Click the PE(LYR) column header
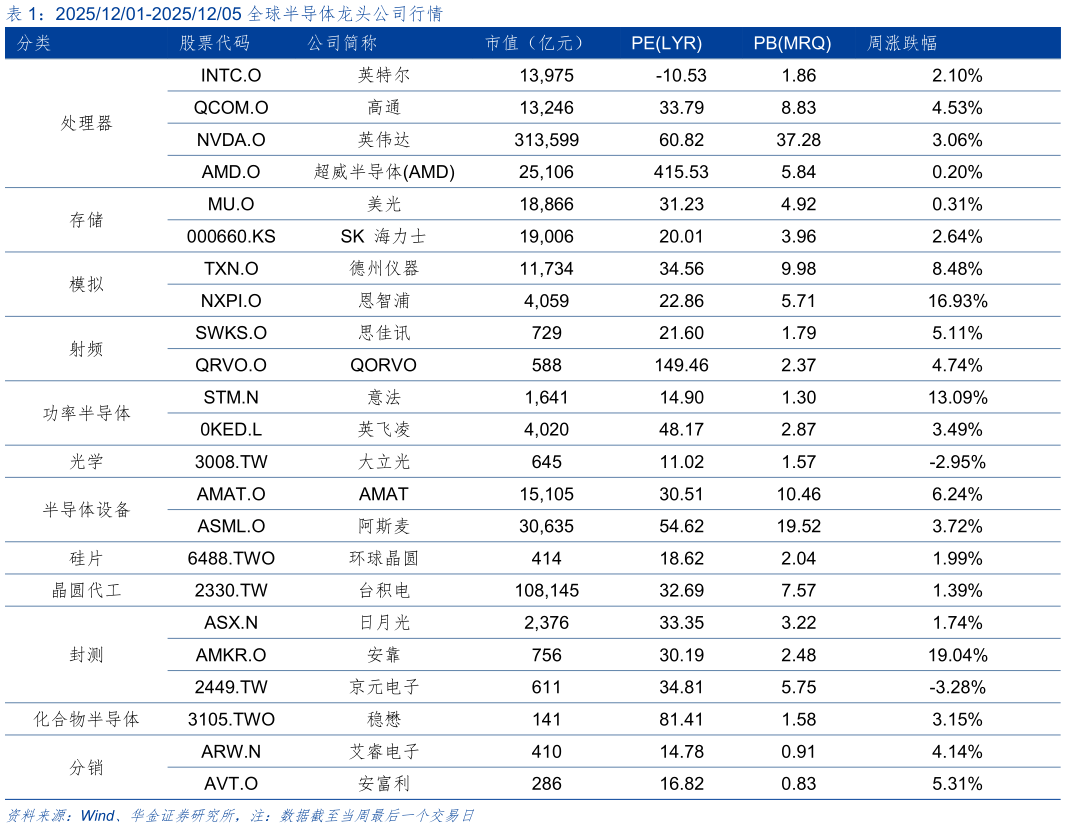 click(x=666, y=44)
